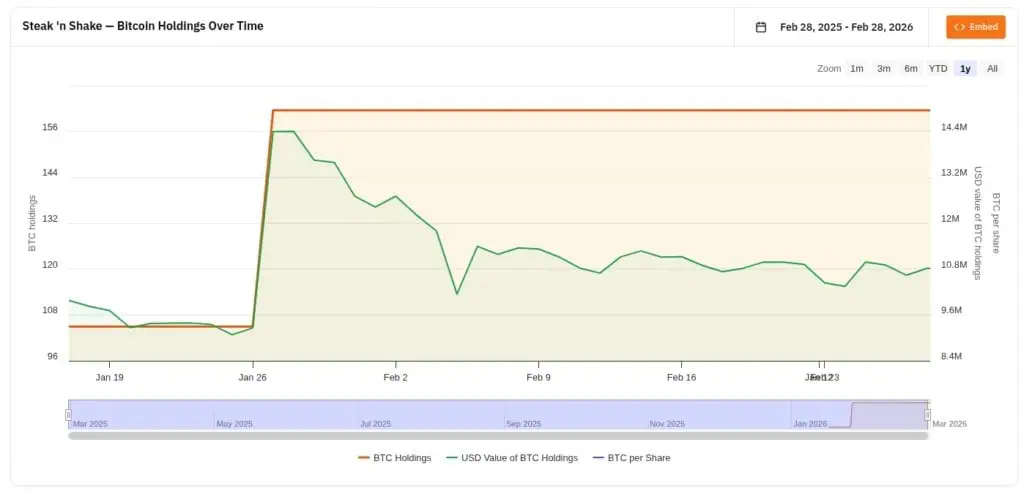Click the green line's peak after Jan 26
Viewport: 1024px width, 494px height.
tap(283, 131)
